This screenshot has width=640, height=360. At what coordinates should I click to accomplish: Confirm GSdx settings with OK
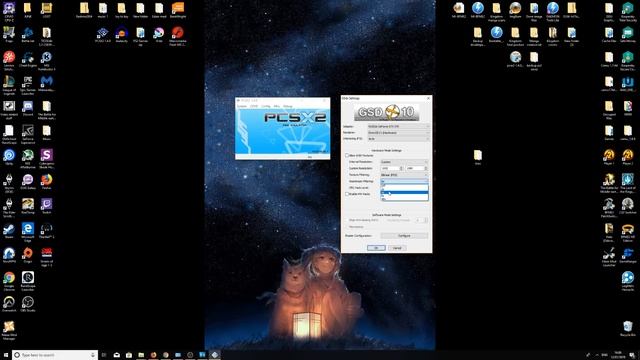[376, 248]
